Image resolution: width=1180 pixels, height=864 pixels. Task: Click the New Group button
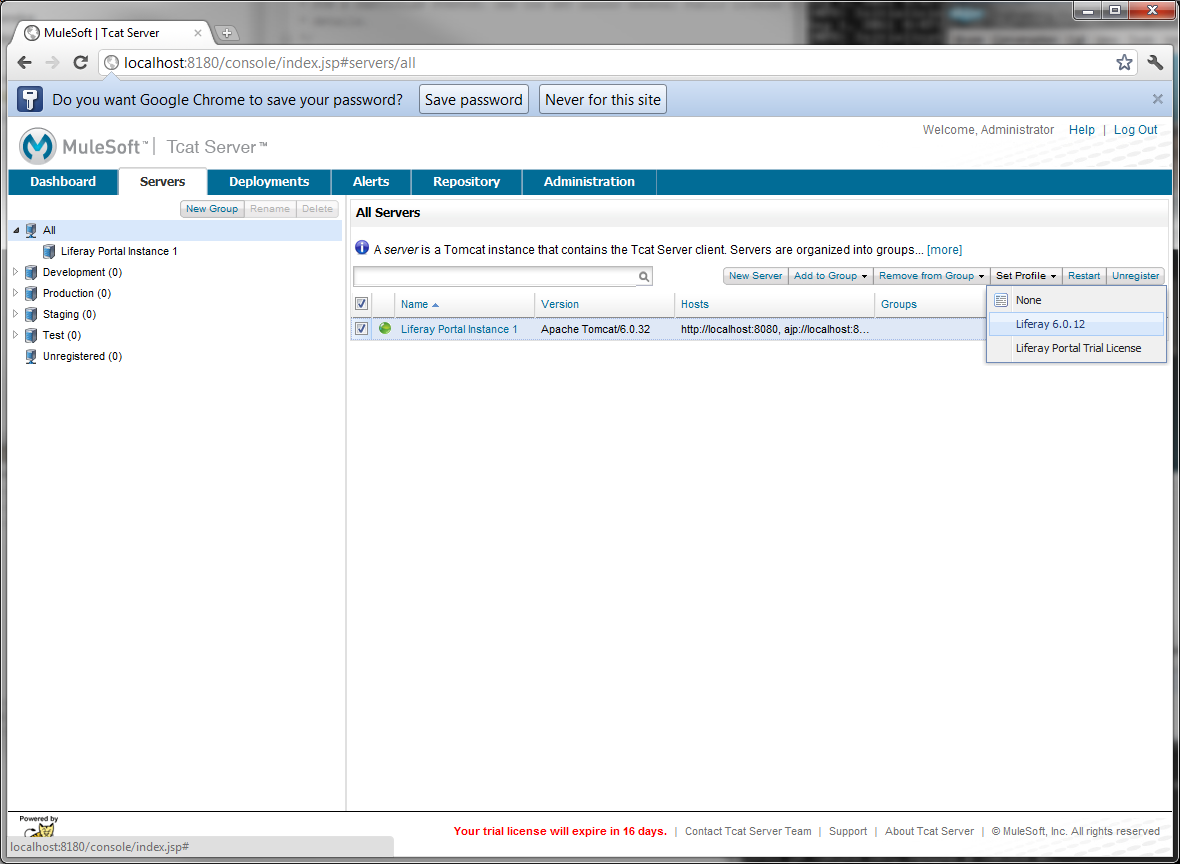coord(212,209)
